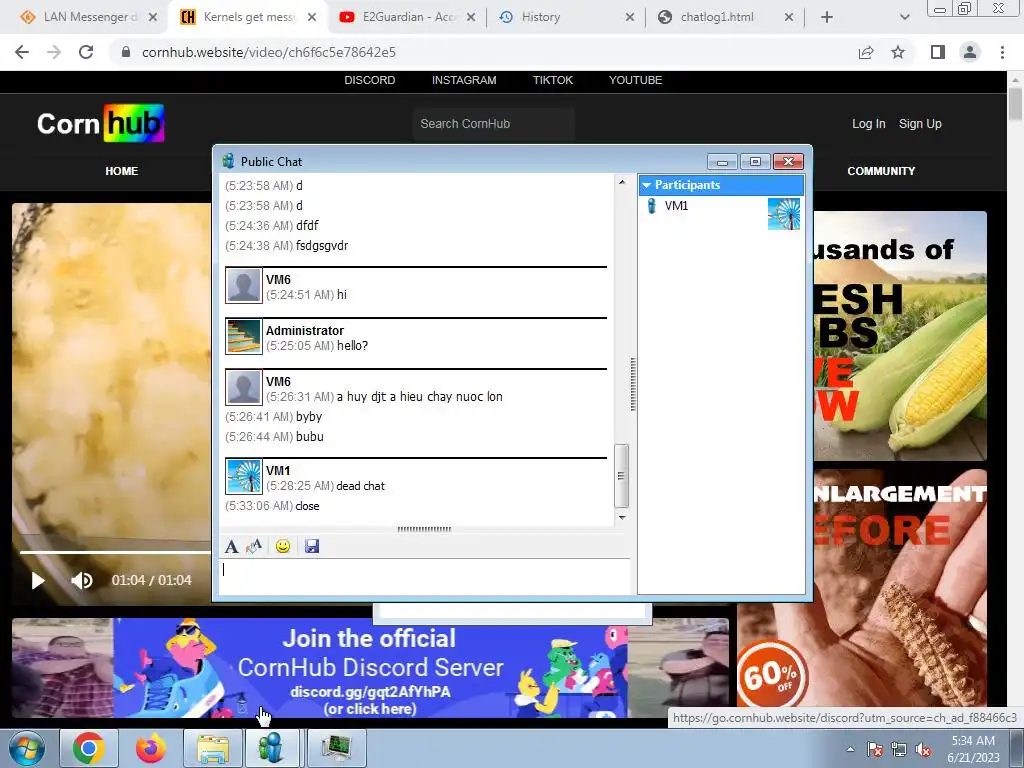The image size is (1024, 768).
Task: Reload the current page
Action: (86, 52)
